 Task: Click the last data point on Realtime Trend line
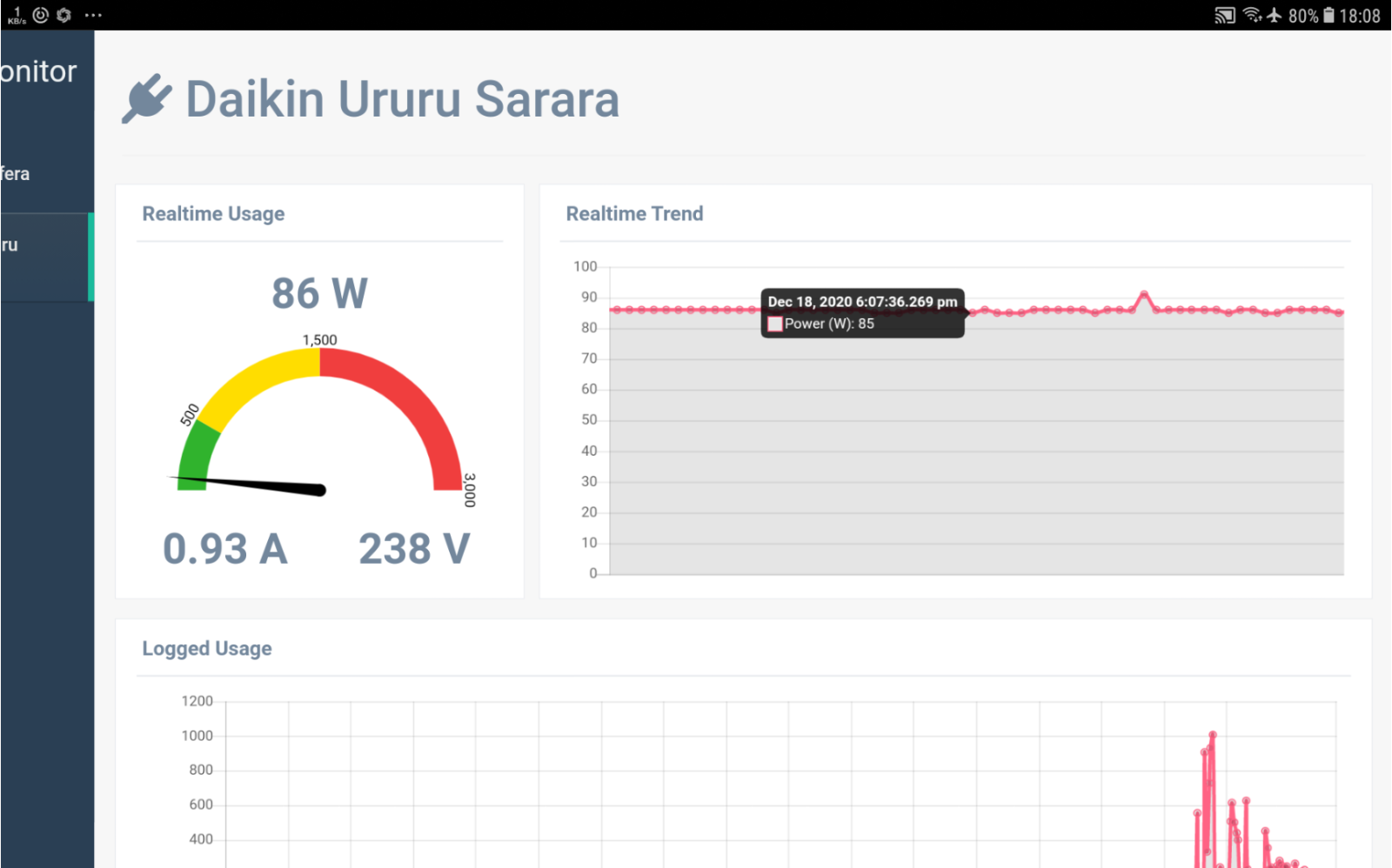(x=1341, y=312)
